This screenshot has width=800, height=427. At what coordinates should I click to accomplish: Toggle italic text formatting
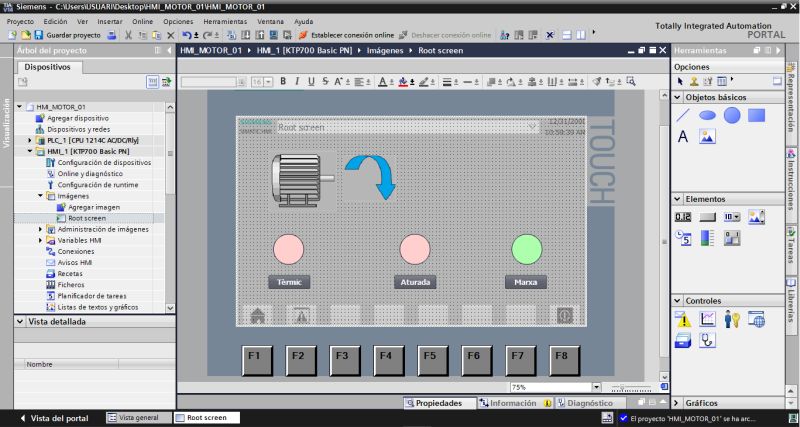pyautogui.click(x=297, y=81)
